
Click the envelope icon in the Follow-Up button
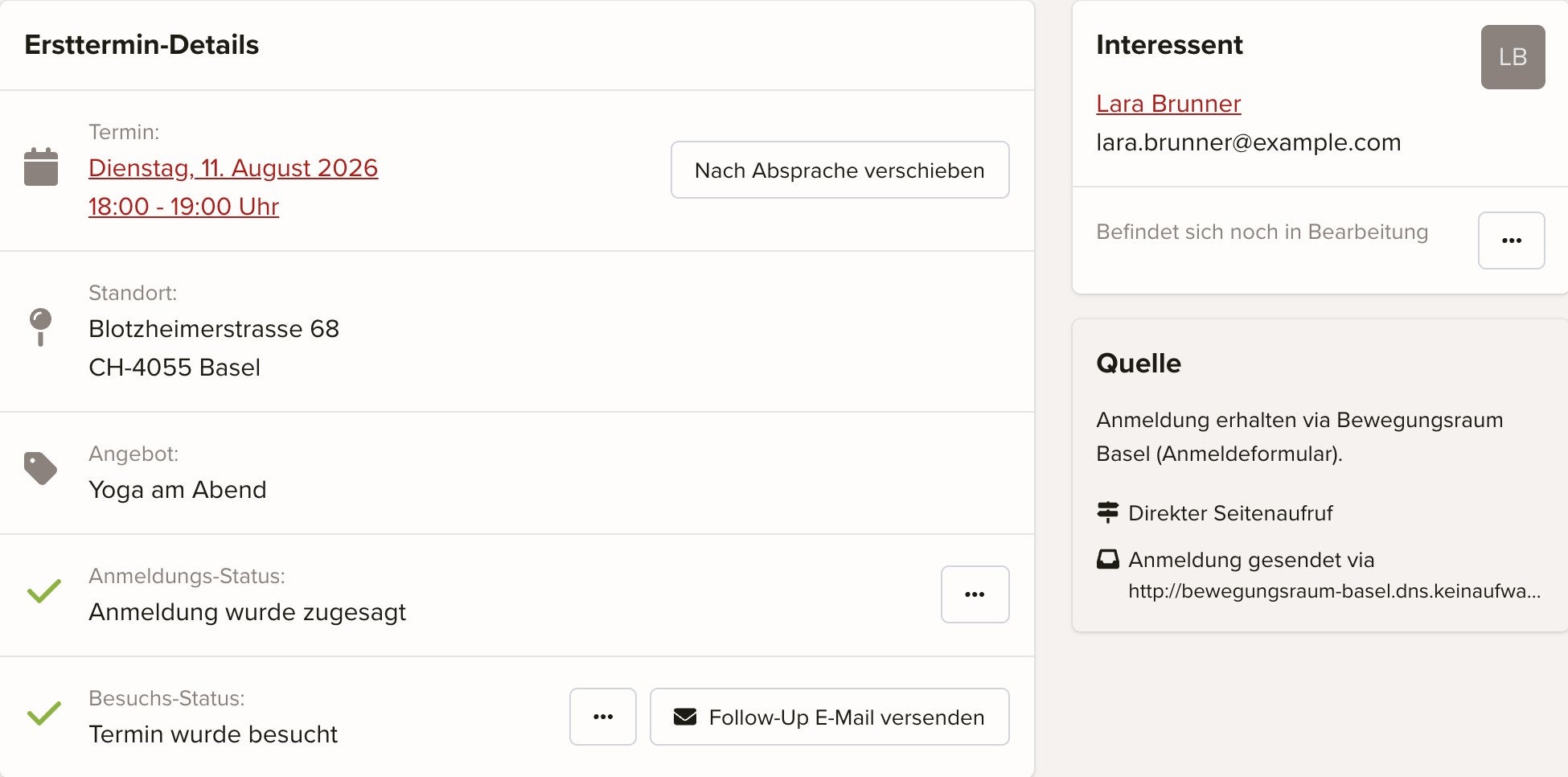685,717
